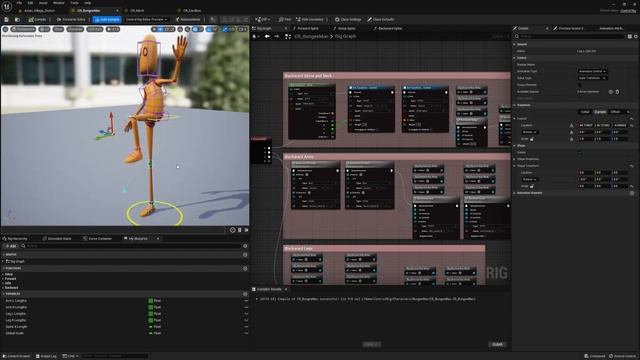Open the Perspective view mode dropdown
The width and height of the screenshot is (640, 360).
(x=23, y=29)
